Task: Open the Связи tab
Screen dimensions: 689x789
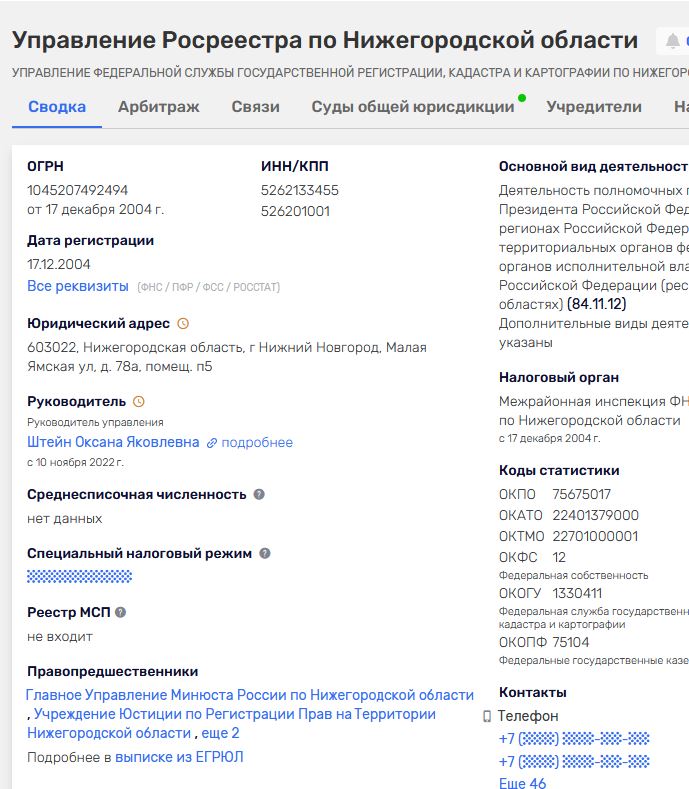Action: pyautogui.click(x=255, y=107)
